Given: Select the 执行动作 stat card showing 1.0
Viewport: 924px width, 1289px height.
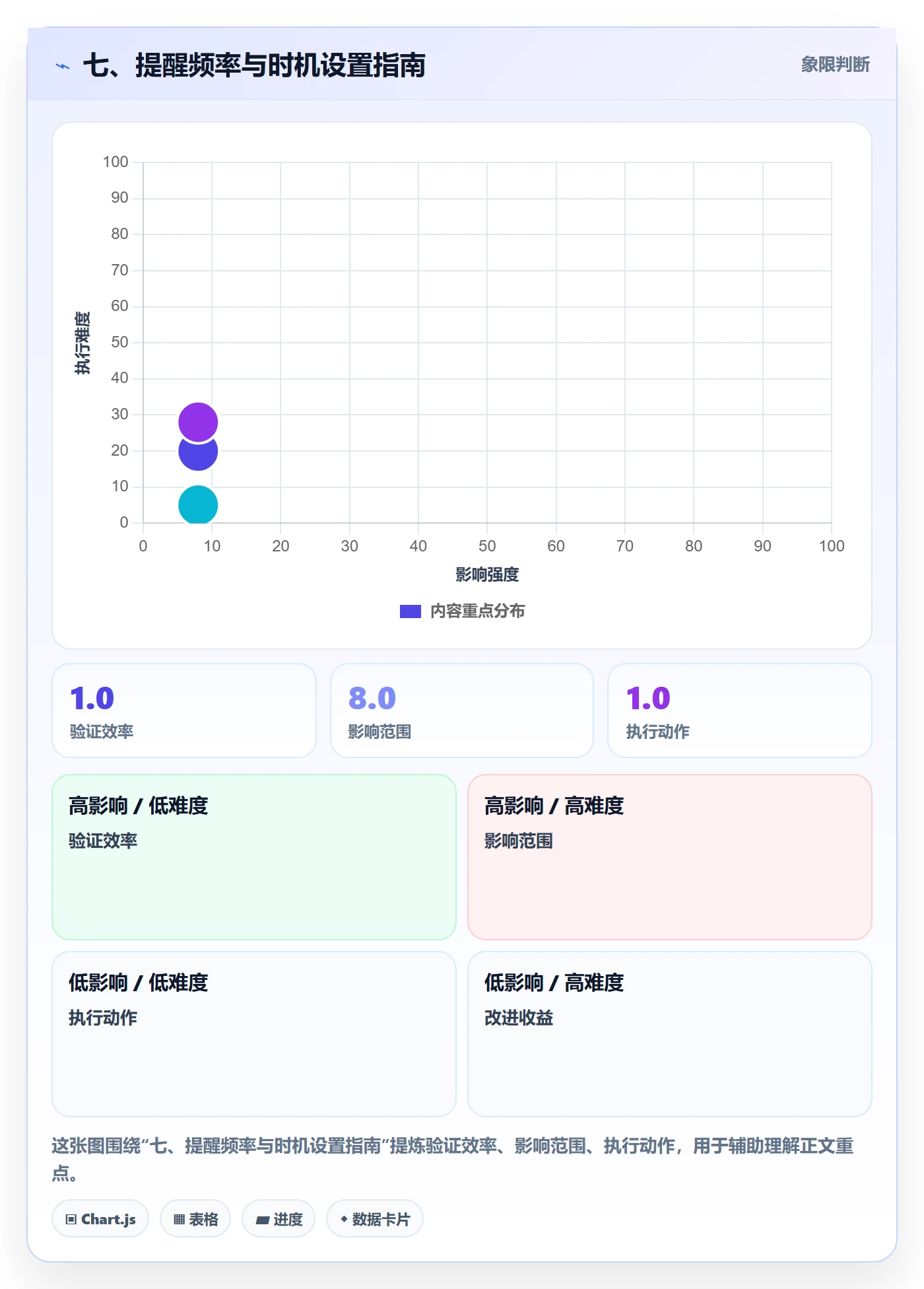Looking at the screenshot, I should pos(740,711).
